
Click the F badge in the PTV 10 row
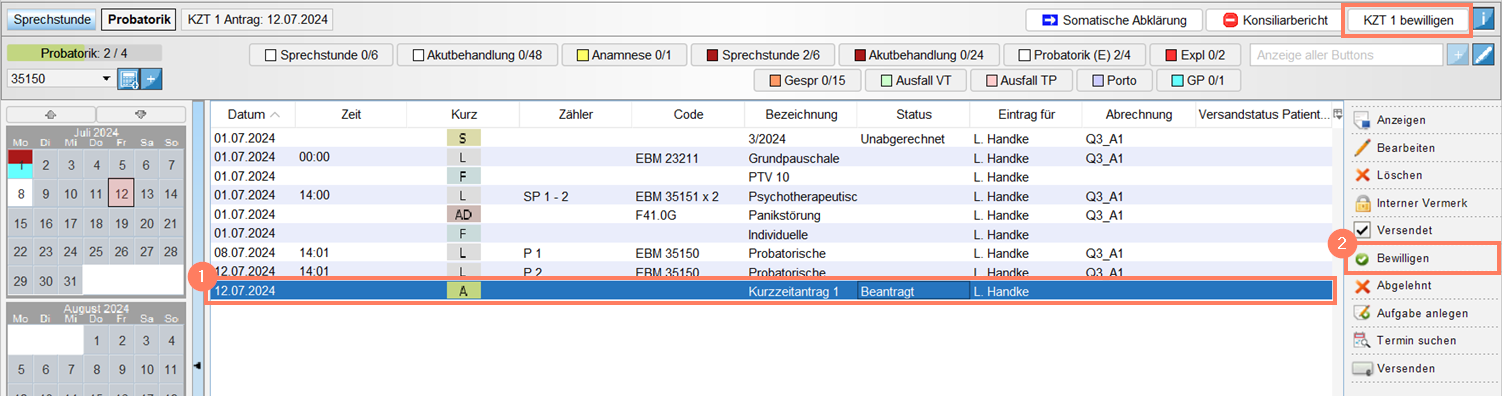[463, 176]
